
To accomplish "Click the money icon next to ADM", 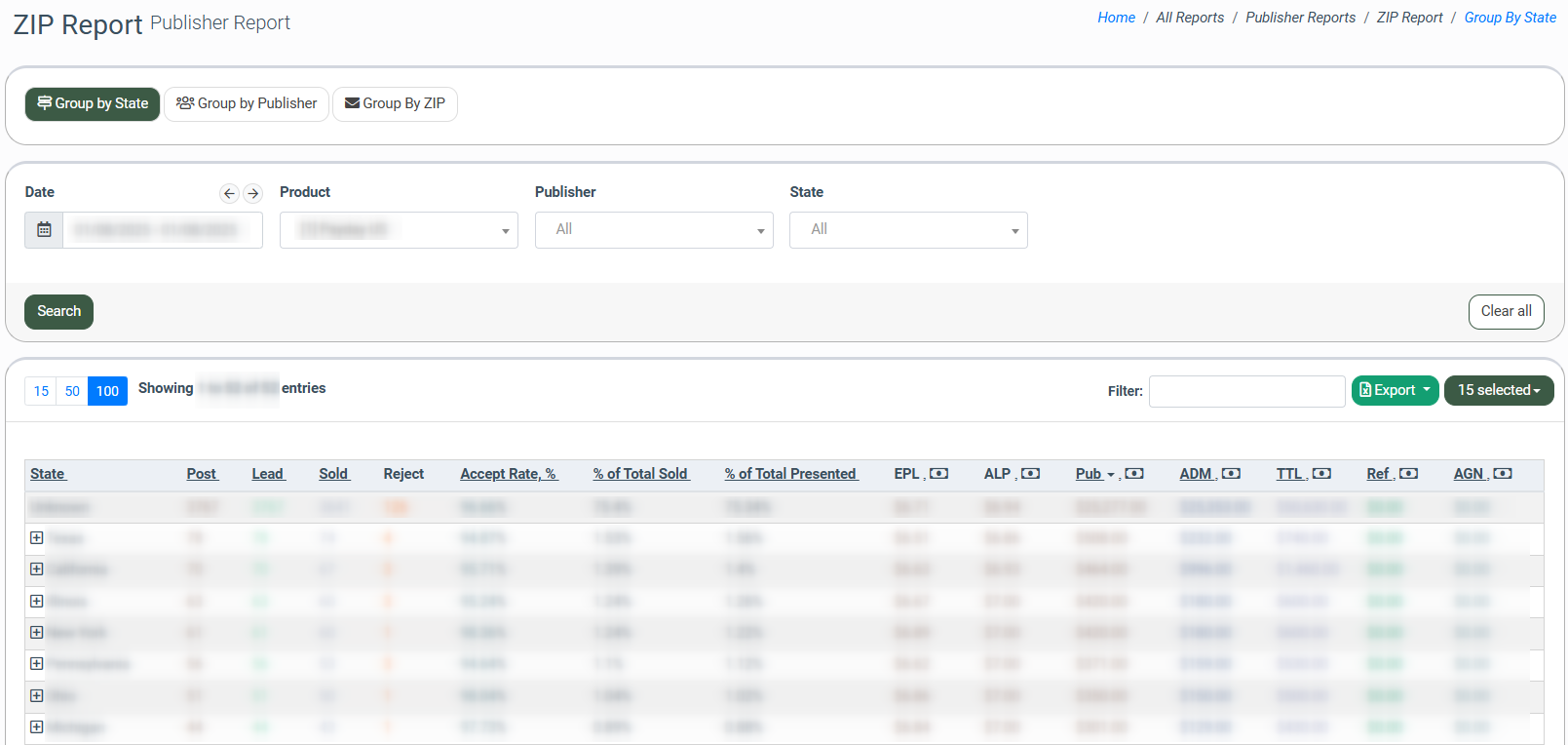I will coord(1231,474).
